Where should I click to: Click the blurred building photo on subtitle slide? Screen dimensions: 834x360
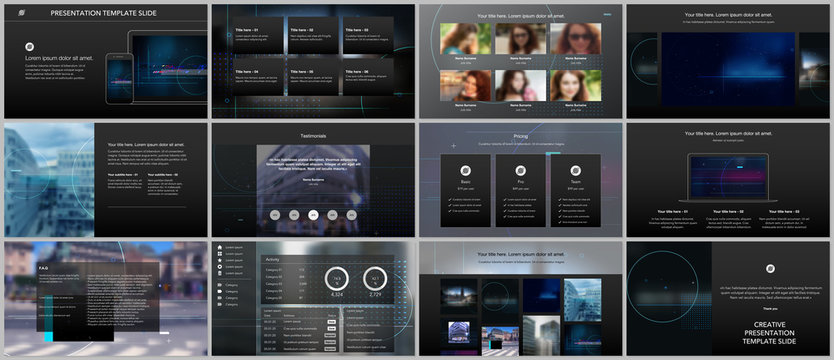(49, 180)
